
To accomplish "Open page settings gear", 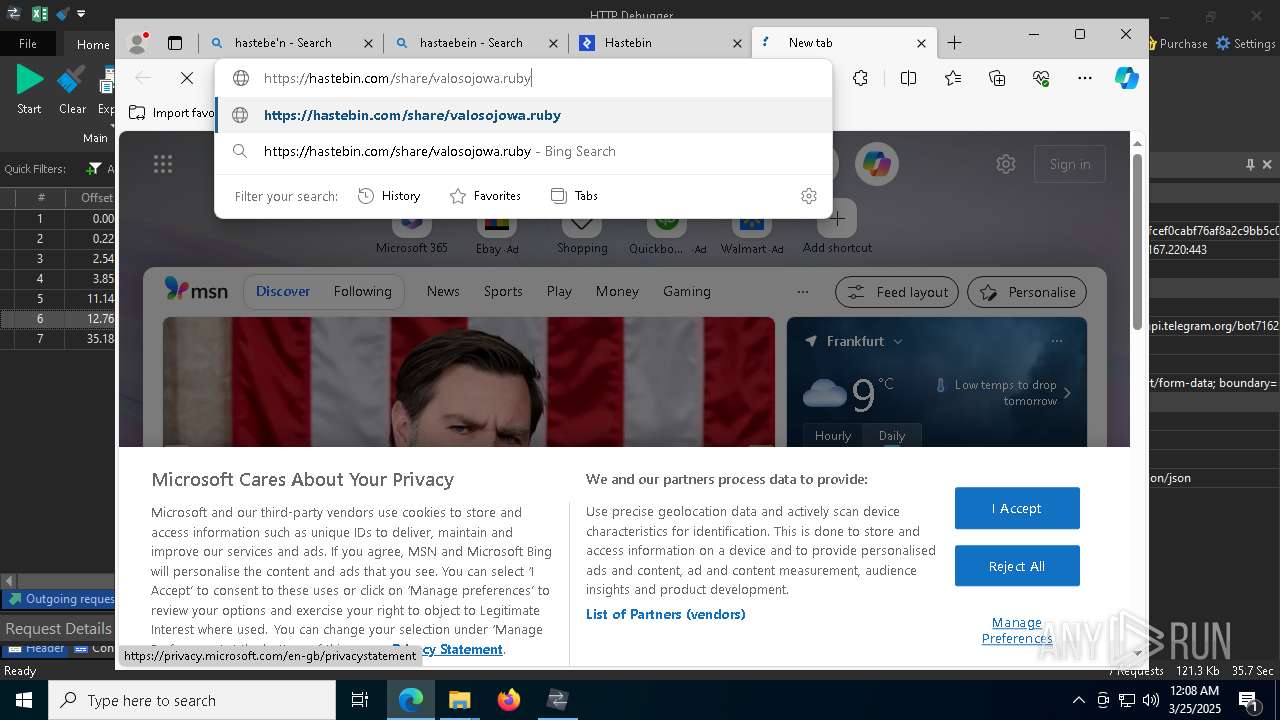I will 1006,164.
